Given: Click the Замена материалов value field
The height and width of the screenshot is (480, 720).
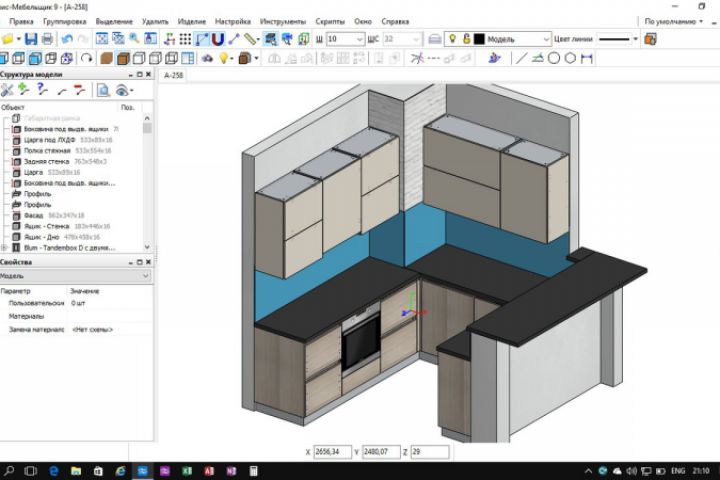Looking at the screenshot, I should click(x=110, y=329).
